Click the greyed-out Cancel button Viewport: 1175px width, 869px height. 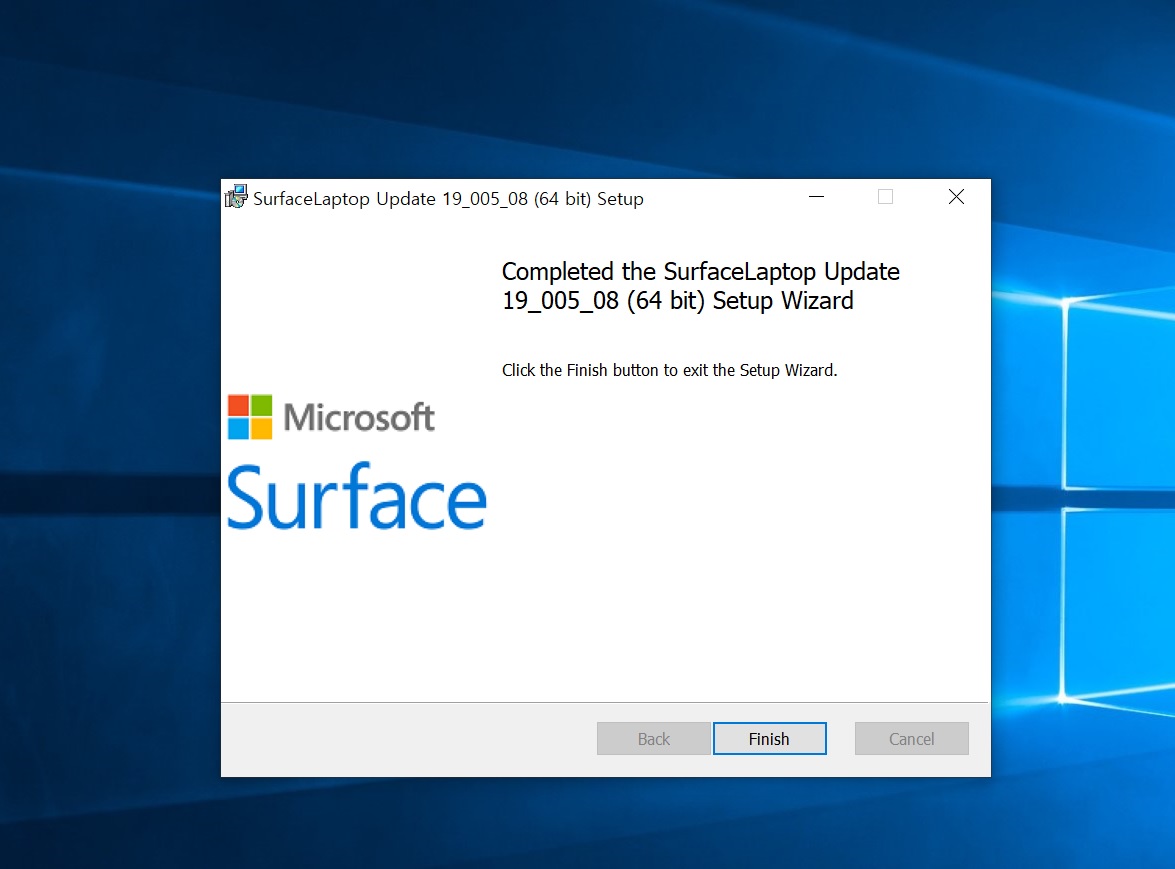click(x=911, y=739)
